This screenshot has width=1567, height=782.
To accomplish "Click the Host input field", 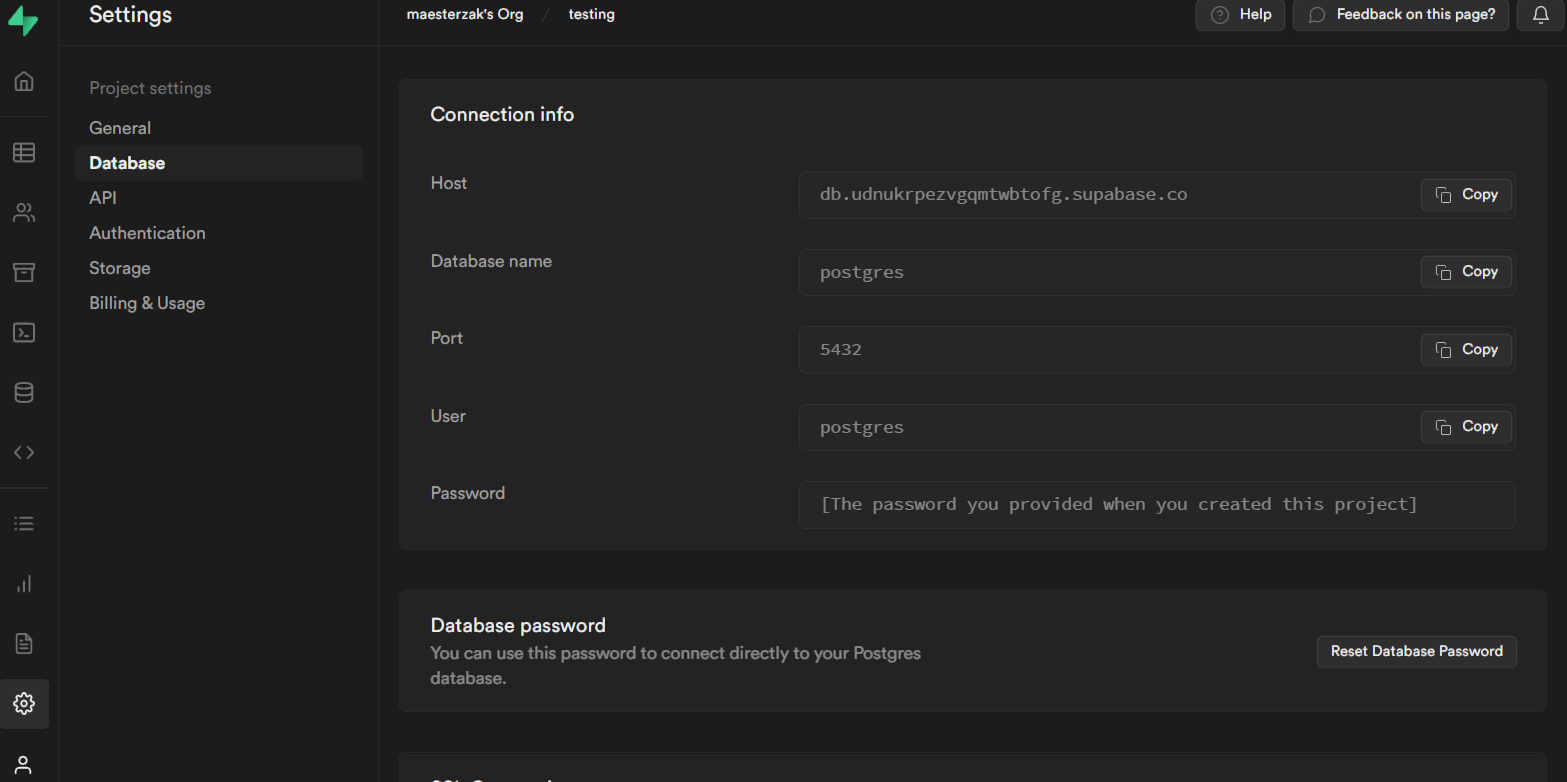I will click(1157, 194).
